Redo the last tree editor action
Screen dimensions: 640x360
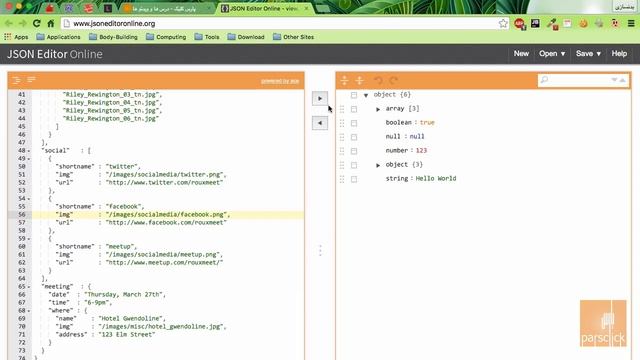tap(393, 80)
